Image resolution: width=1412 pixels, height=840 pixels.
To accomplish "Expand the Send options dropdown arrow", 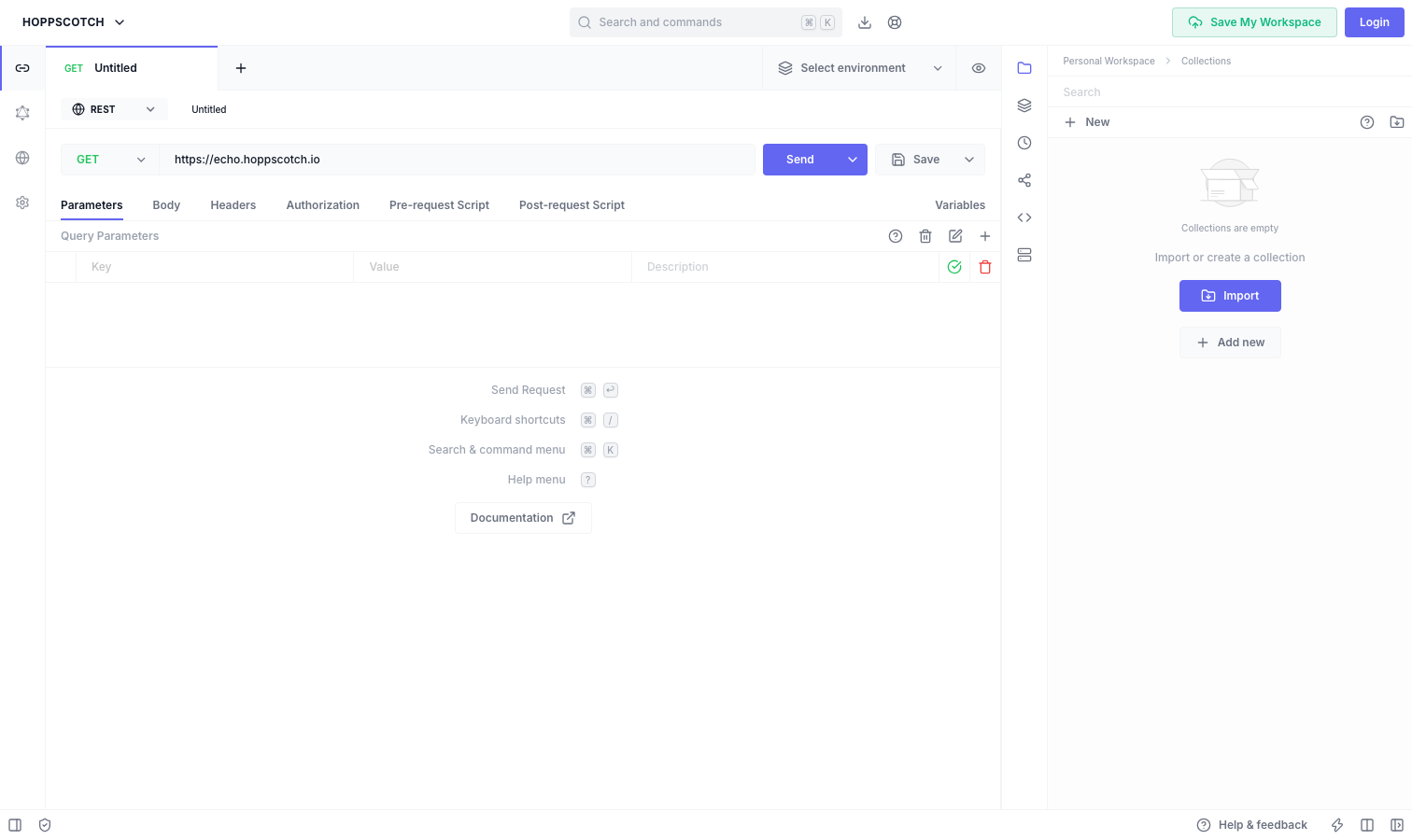I will [x=853, y=160].
